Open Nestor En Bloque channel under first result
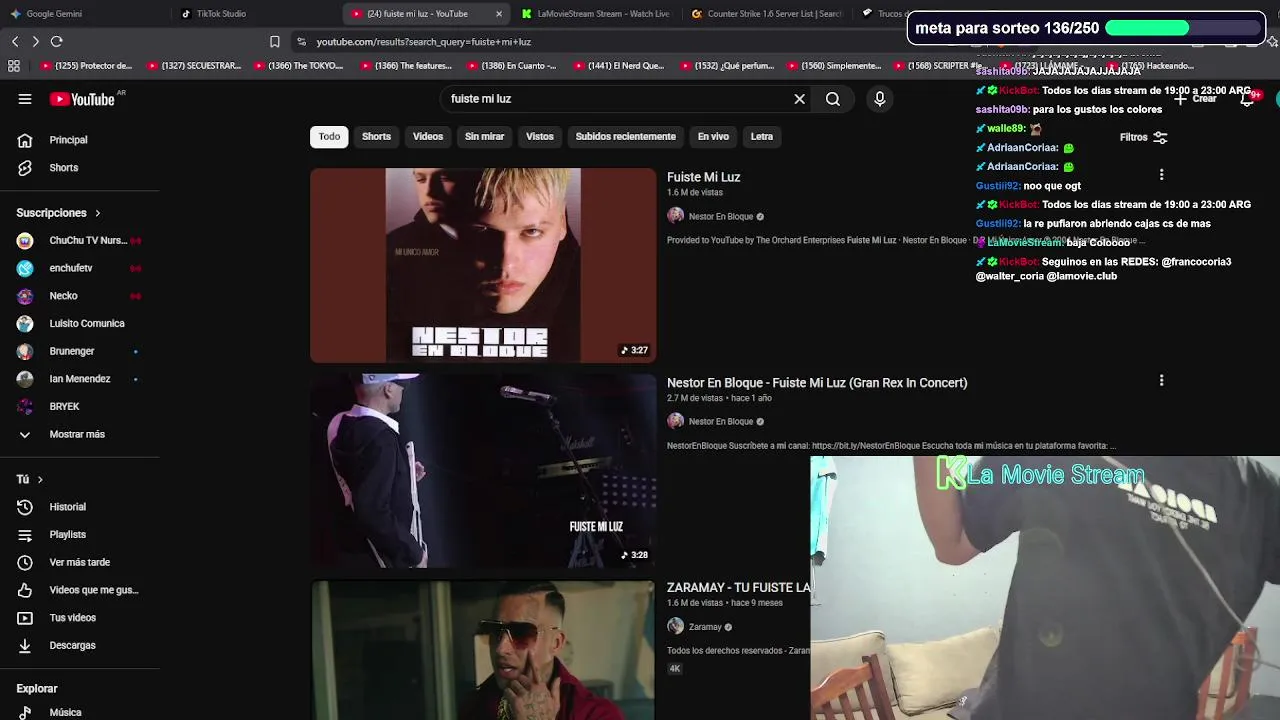This screenshot has height=720, width=1280. (720, 216)
